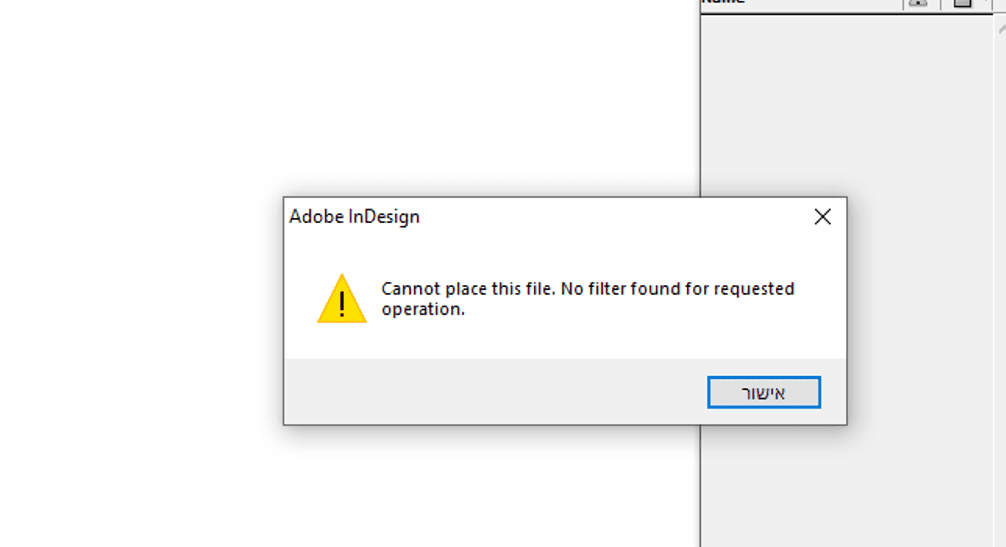Click the 'No filter found' sentence

click(x=678, y=289)
